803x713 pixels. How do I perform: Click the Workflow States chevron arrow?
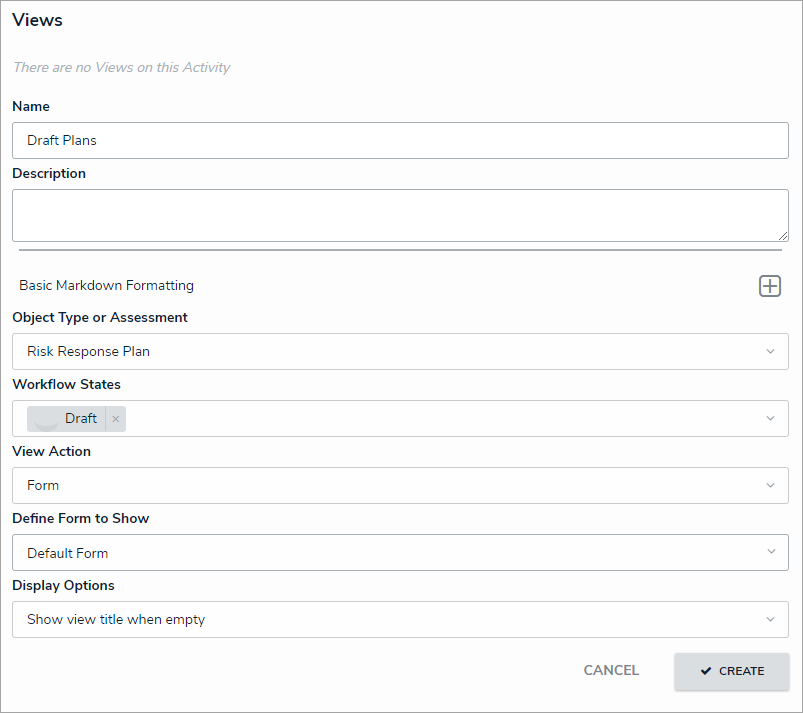770,419
